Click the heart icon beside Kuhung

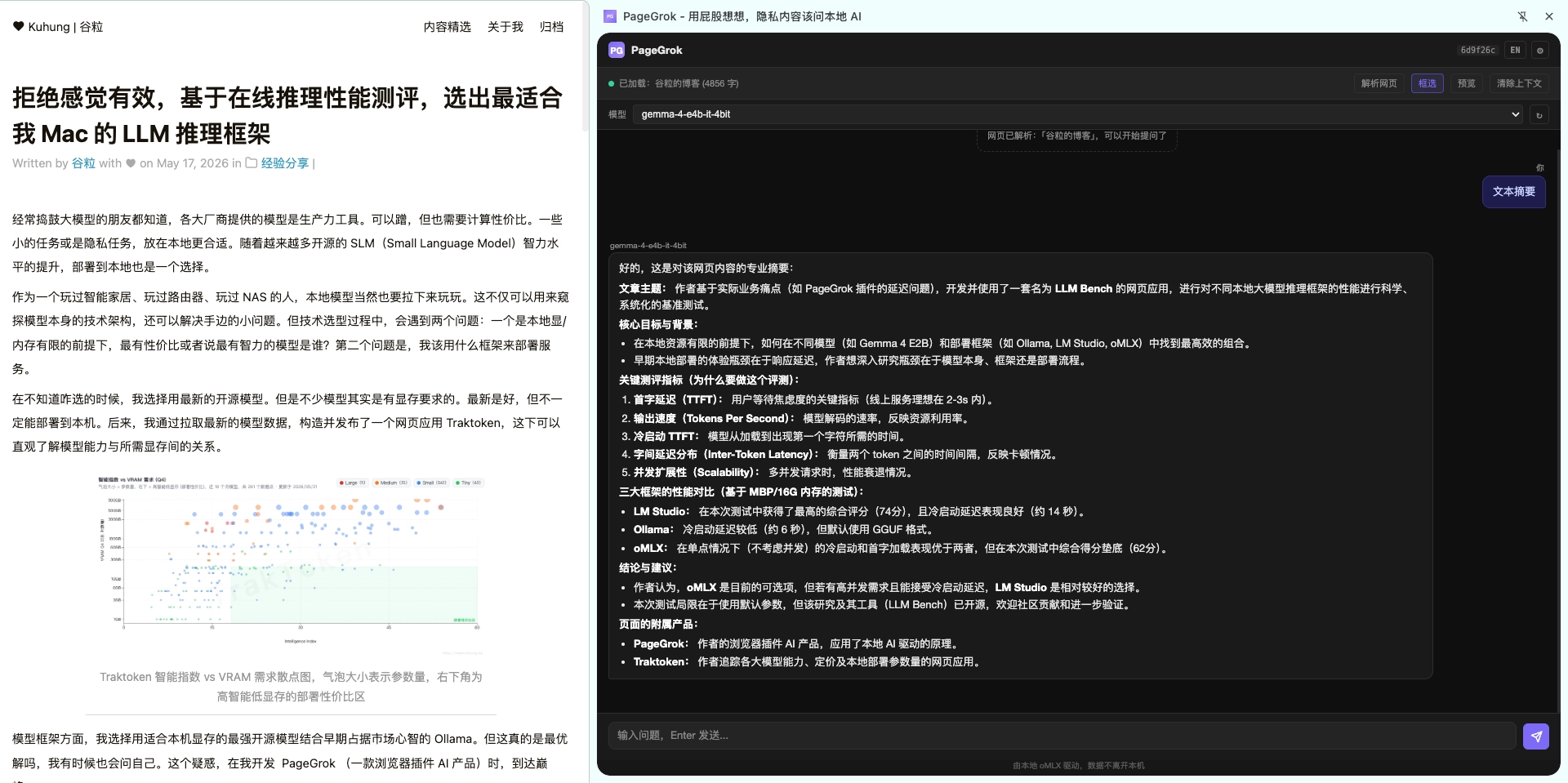point(19,26)
